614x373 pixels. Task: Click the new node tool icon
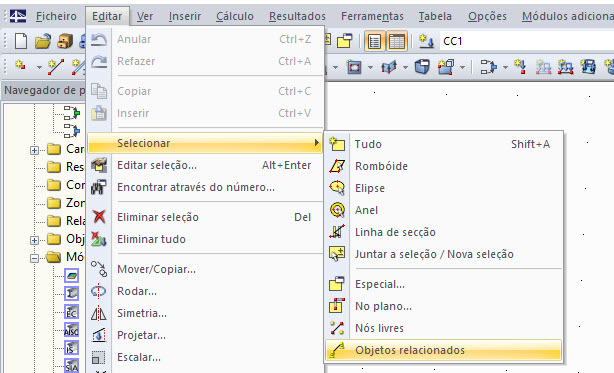click(x=20, y=66)
